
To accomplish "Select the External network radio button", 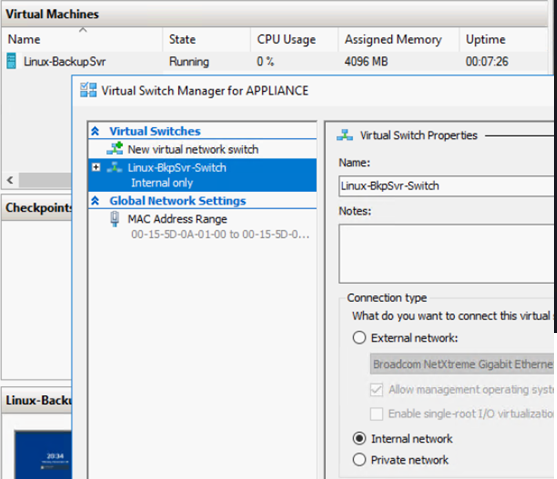I will pyautogui.click(x=359, y=338).
